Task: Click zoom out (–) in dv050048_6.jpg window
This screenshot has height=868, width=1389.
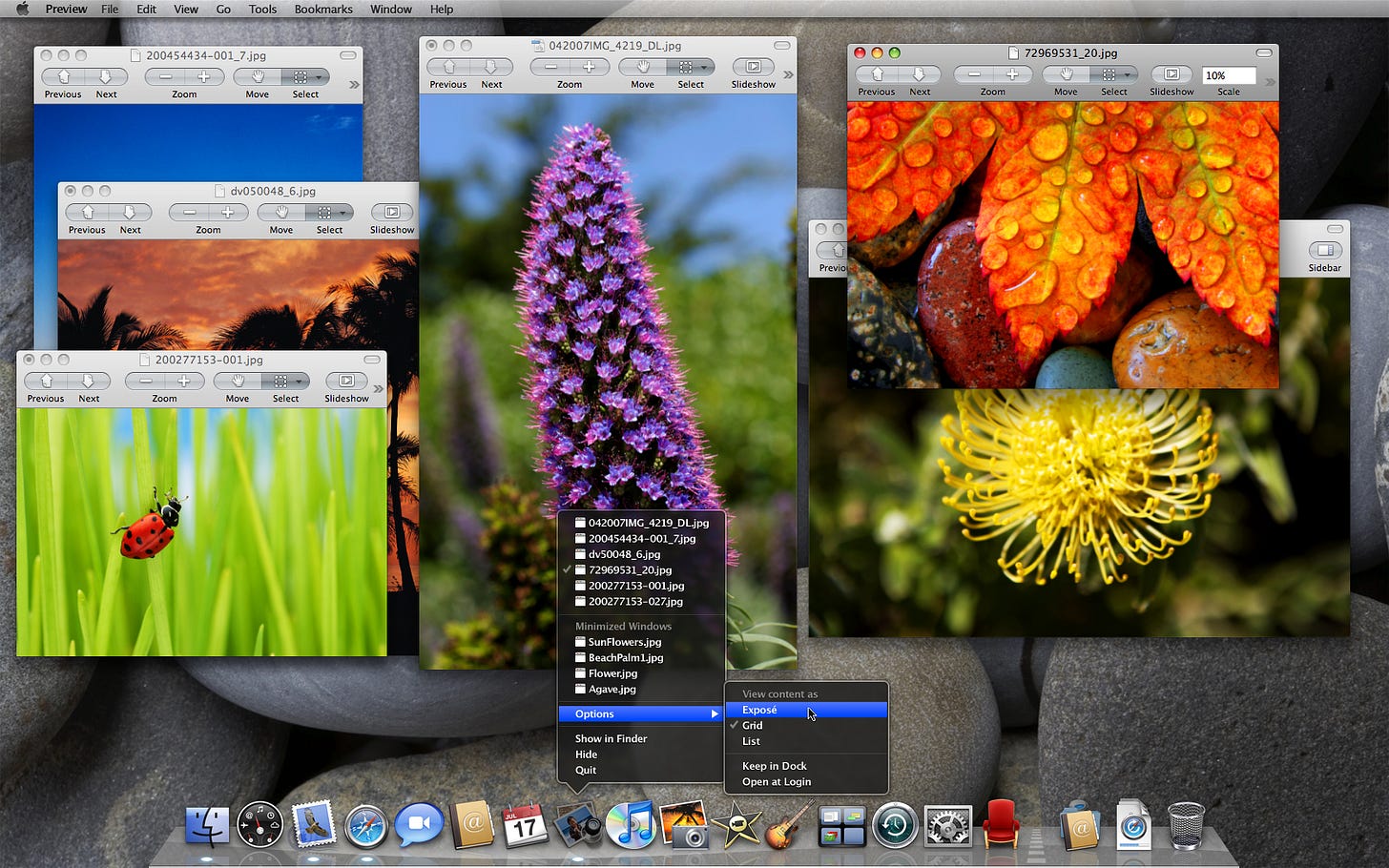Action: coord(189,213)
